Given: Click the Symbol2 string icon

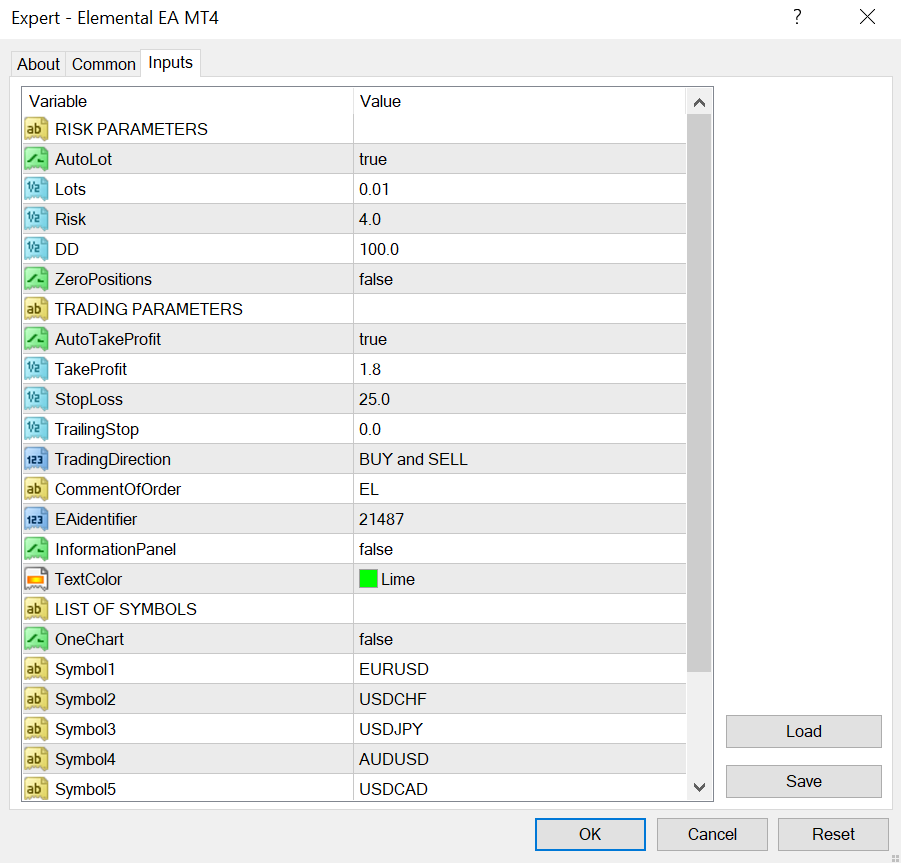Looking at the screenshot, I should point(36,699).
